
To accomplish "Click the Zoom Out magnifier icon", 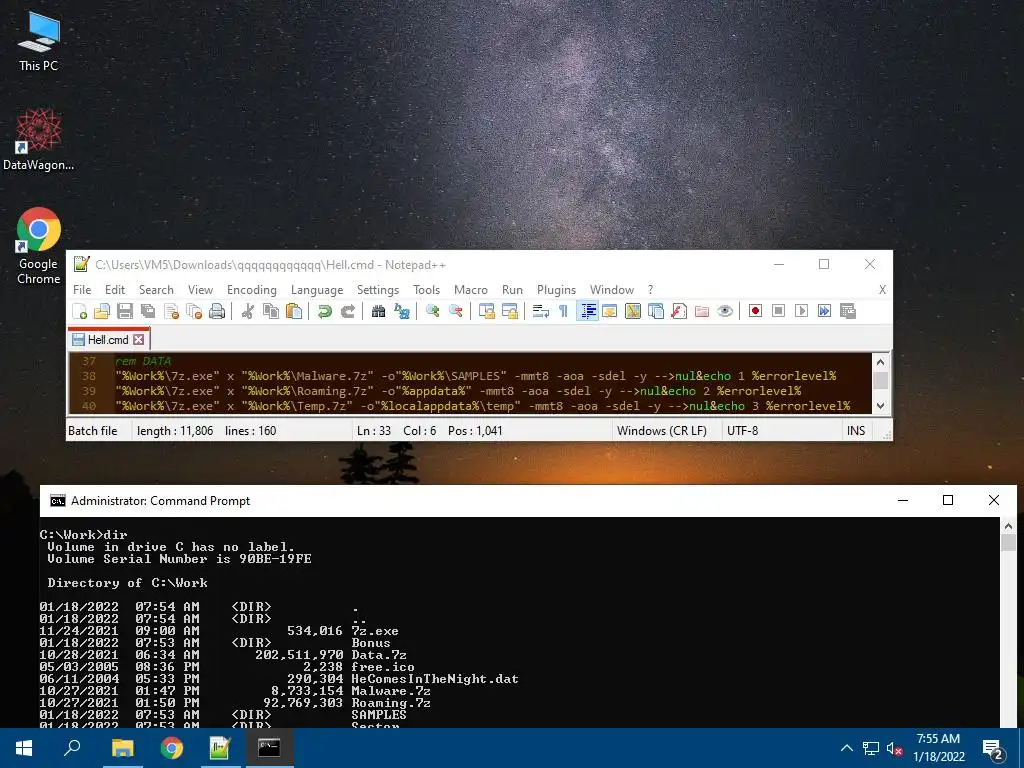I will tap(456, 312).
